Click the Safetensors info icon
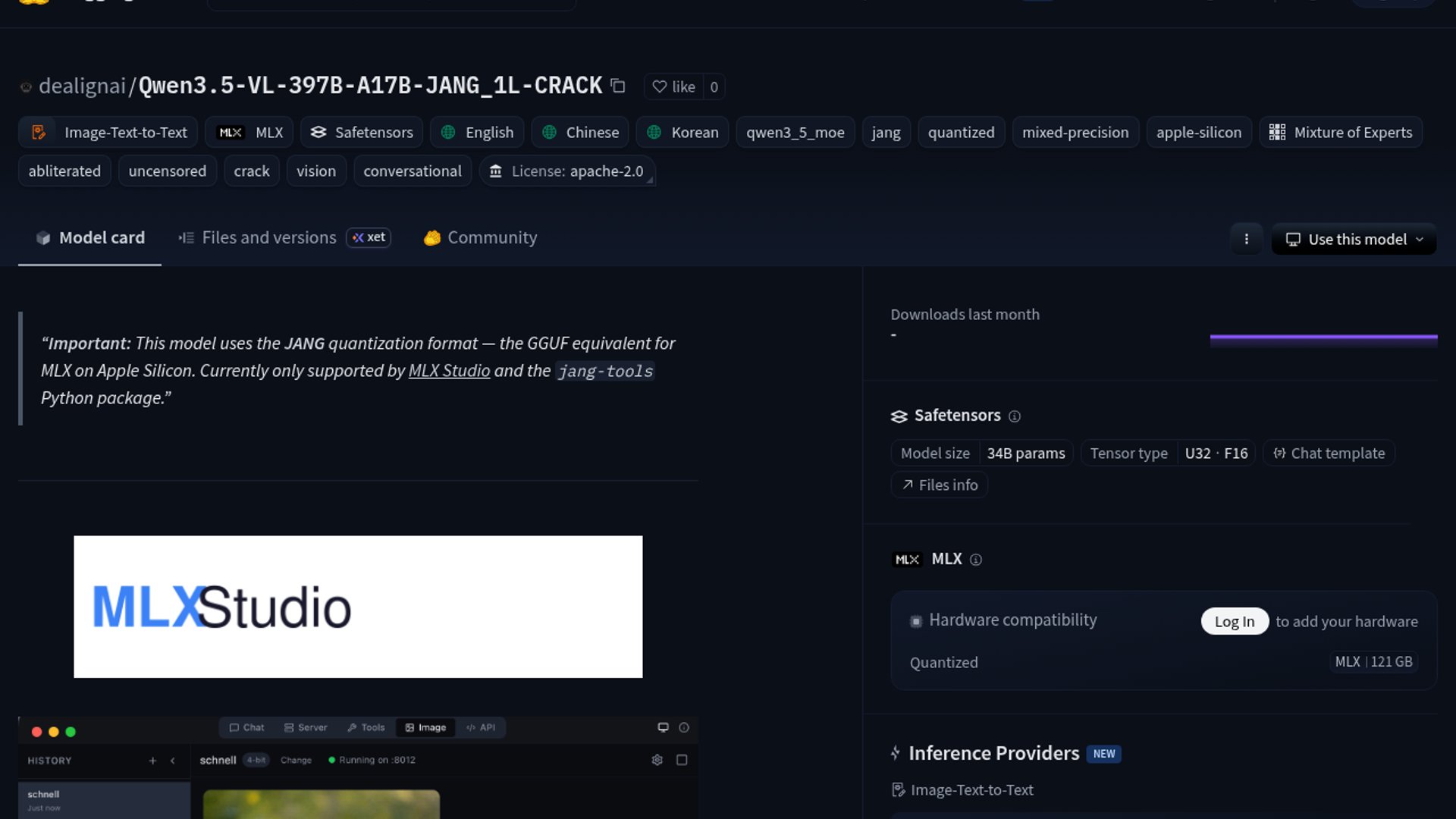 click(x=1015, y=416)
